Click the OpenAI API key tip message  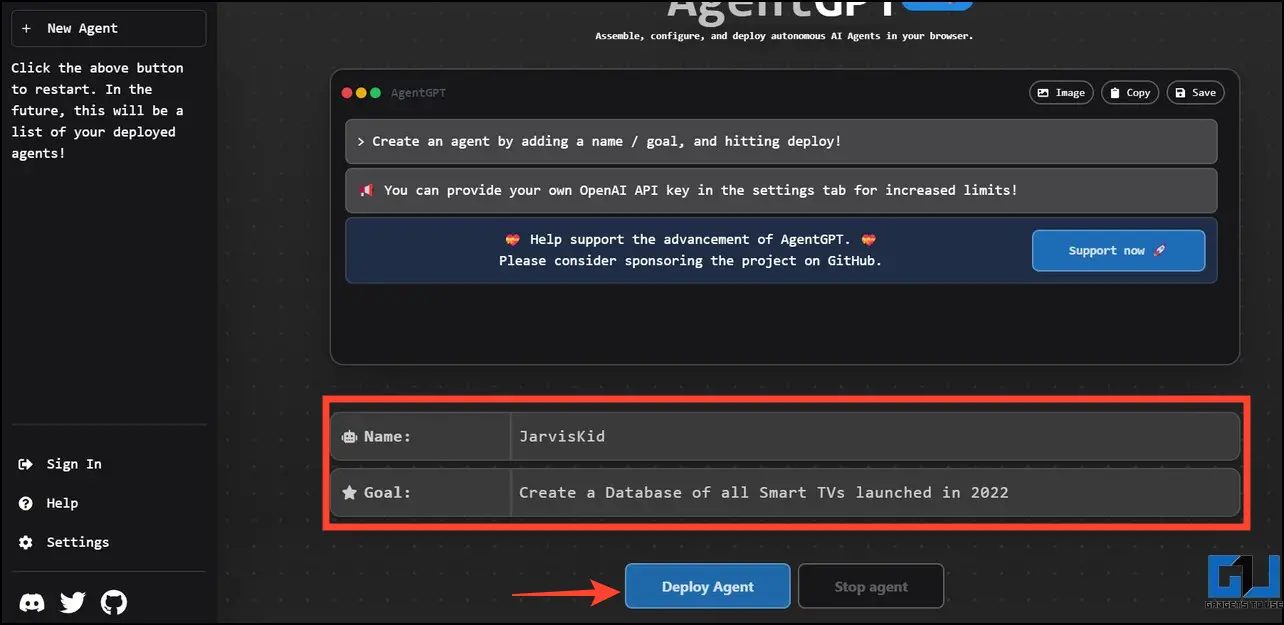781,190
